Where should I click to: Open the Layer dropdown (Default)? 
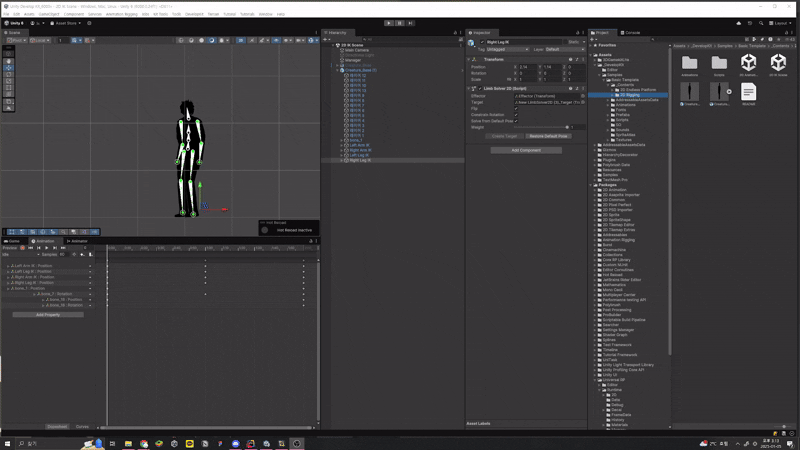point(564,49)
